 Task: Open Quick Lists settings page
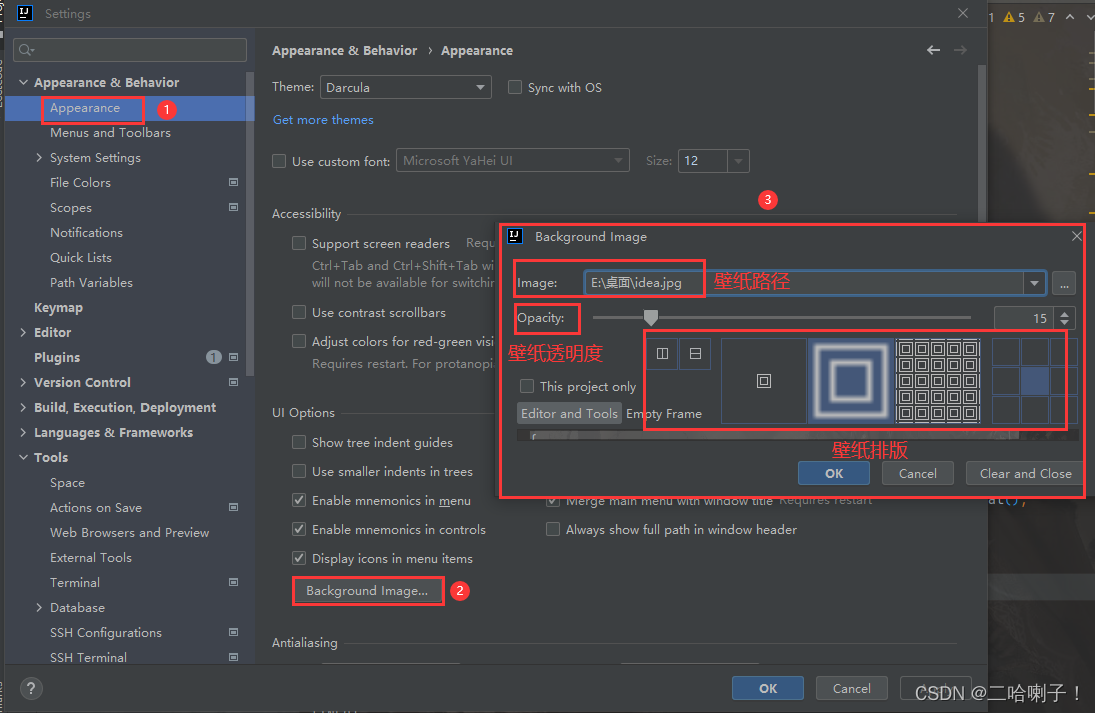(x=81, y=258)
